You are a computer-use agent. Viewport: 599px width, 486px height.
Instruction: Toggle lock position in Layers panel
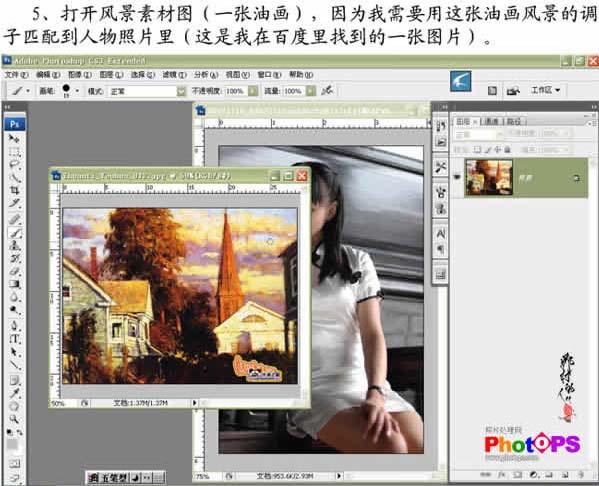[x=498, y=149]
